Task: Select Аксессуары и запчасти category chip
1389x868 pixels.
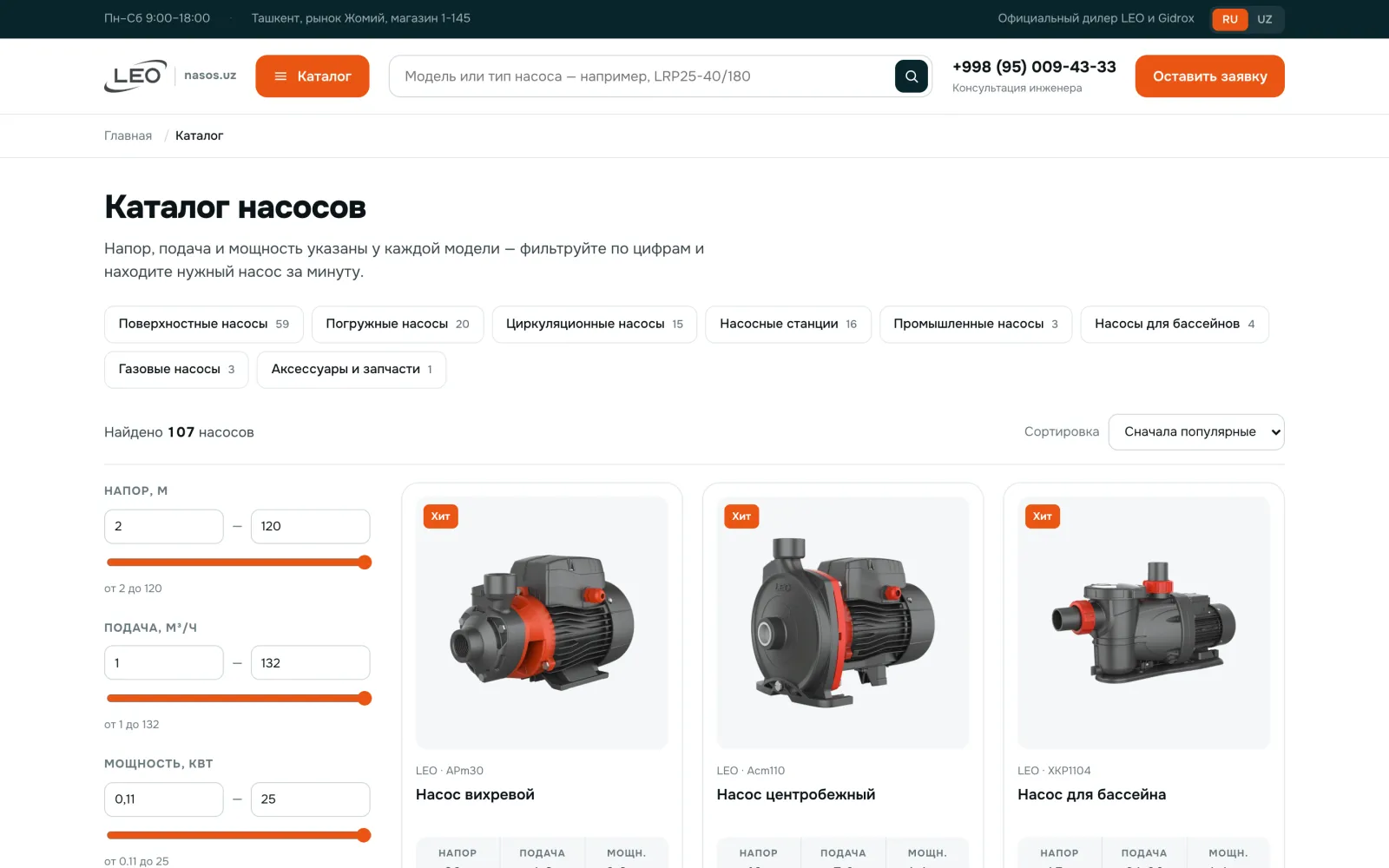Action: point(352,370)
